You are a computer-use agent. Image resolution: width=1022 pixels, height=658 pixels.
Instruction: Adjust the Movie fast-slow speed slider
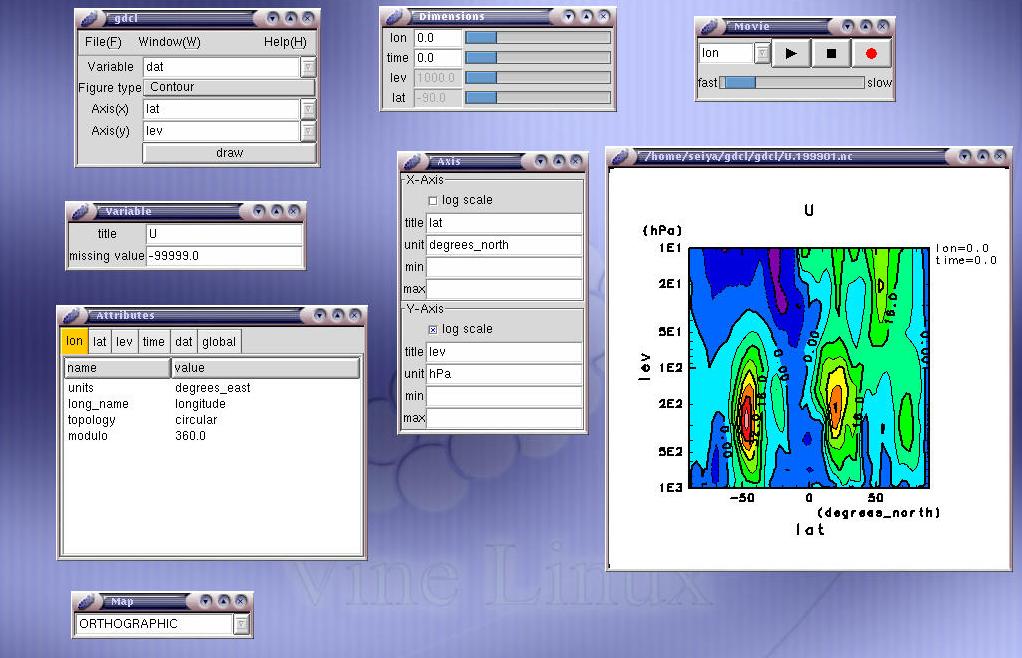(792, 83)
